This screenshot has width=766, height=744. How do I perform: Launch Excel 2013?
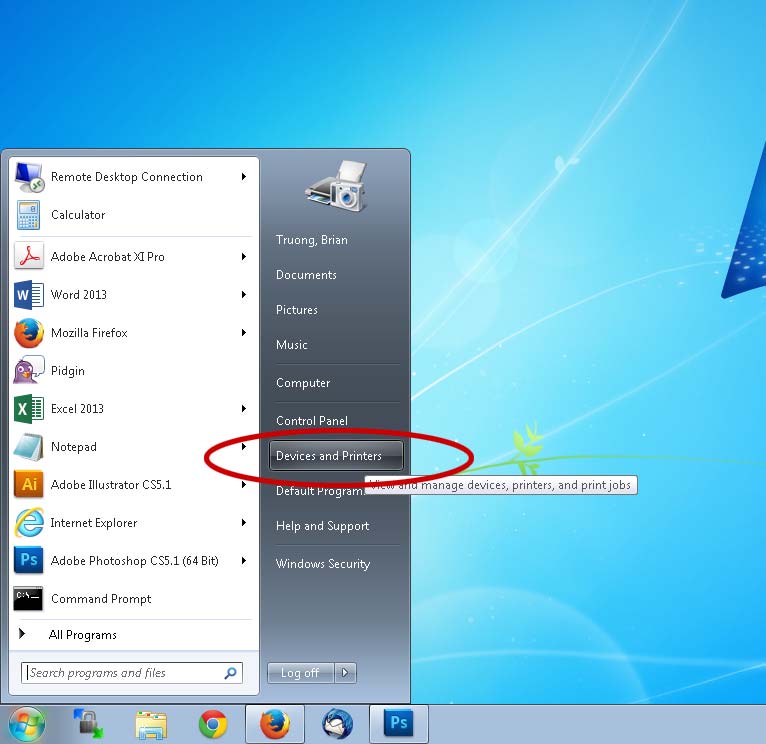pos(77,409)
